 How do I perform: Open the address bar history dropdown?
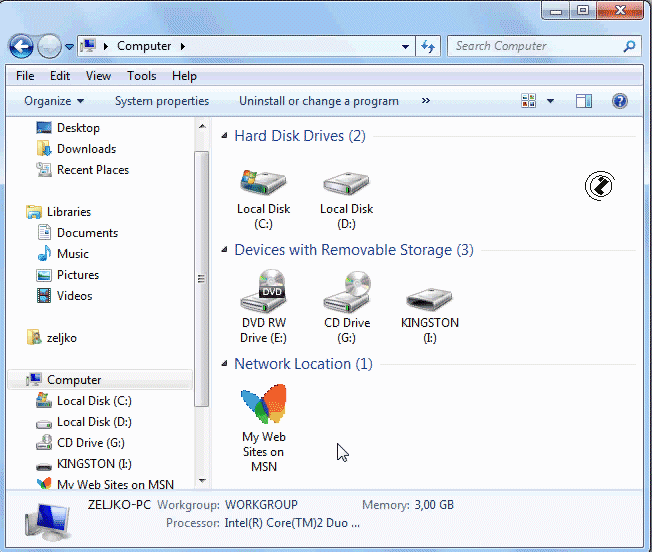pyautogui.click(x=405, y=46)
